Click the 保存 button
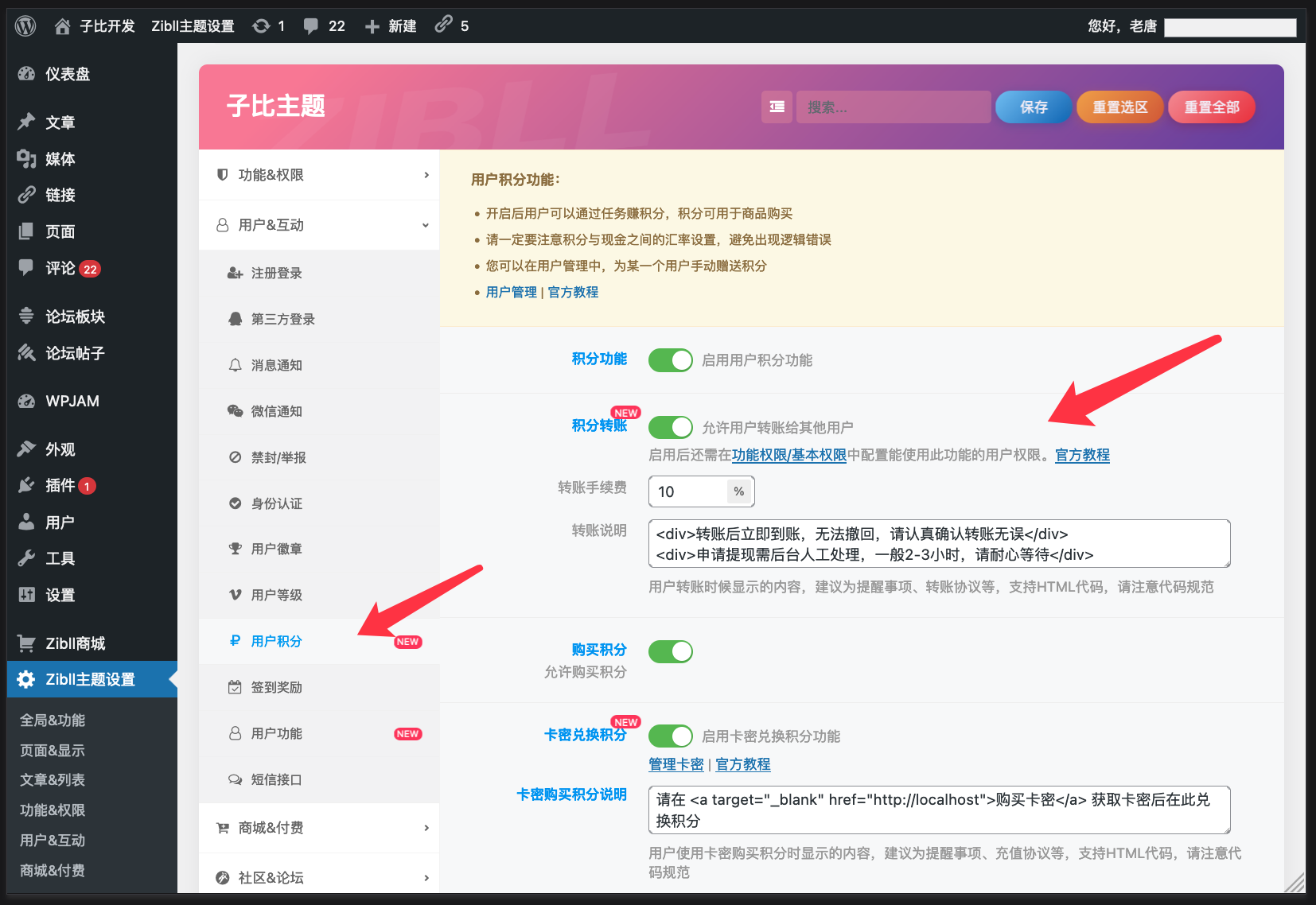The width and height of the screenshot is (1316, 905). coord(1032,107)
